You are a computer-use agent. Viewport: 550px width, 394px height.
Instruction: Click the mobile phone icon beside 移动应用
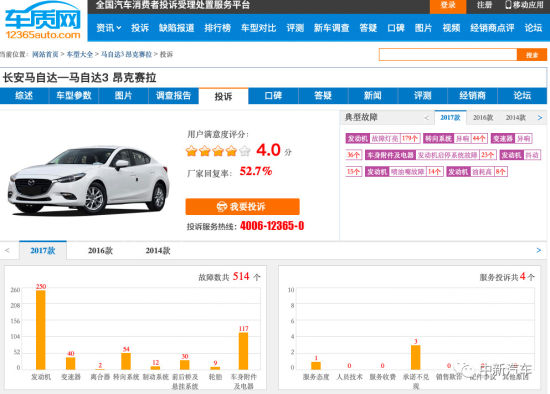(x=508, y=5)
